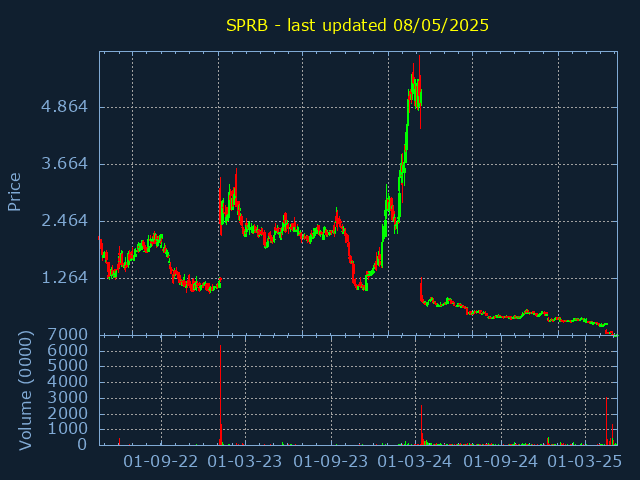Click the 7000 volume axis label

[x=67, y=335]
